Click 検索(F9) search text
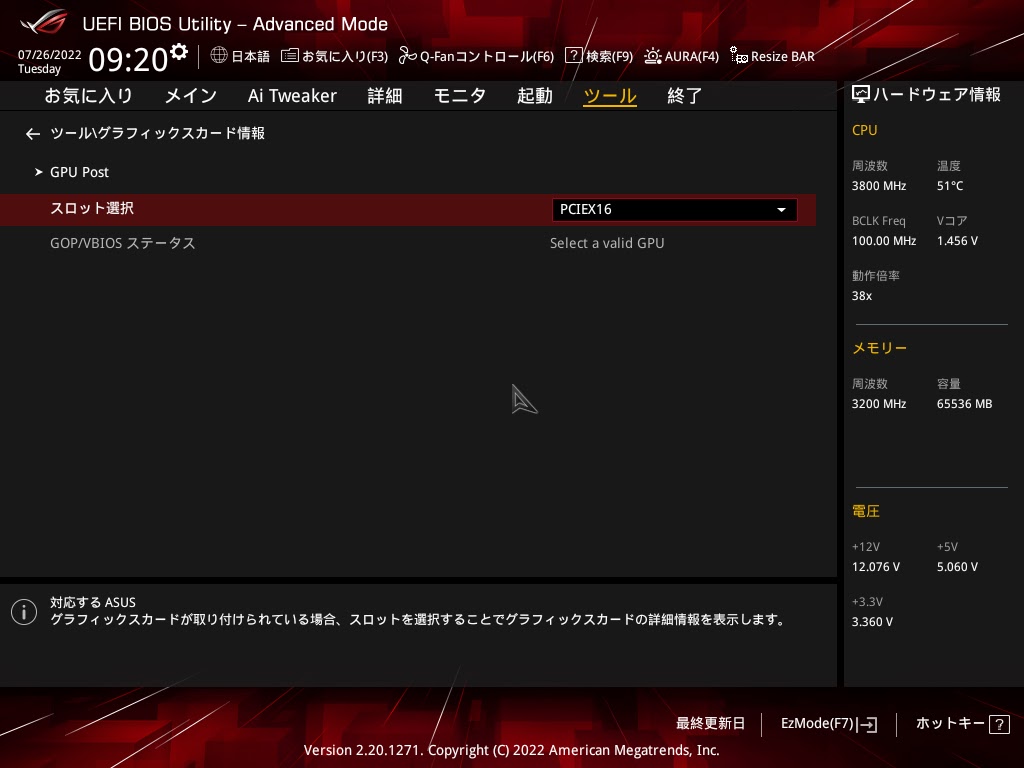This screenshot has height=768, width=1024. [x=609, y=56]
